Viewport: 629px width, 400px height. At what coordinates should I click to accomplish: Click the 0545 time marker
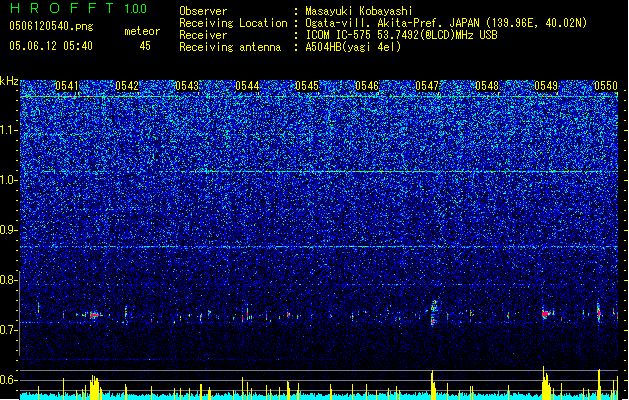[x=307, y=86]
